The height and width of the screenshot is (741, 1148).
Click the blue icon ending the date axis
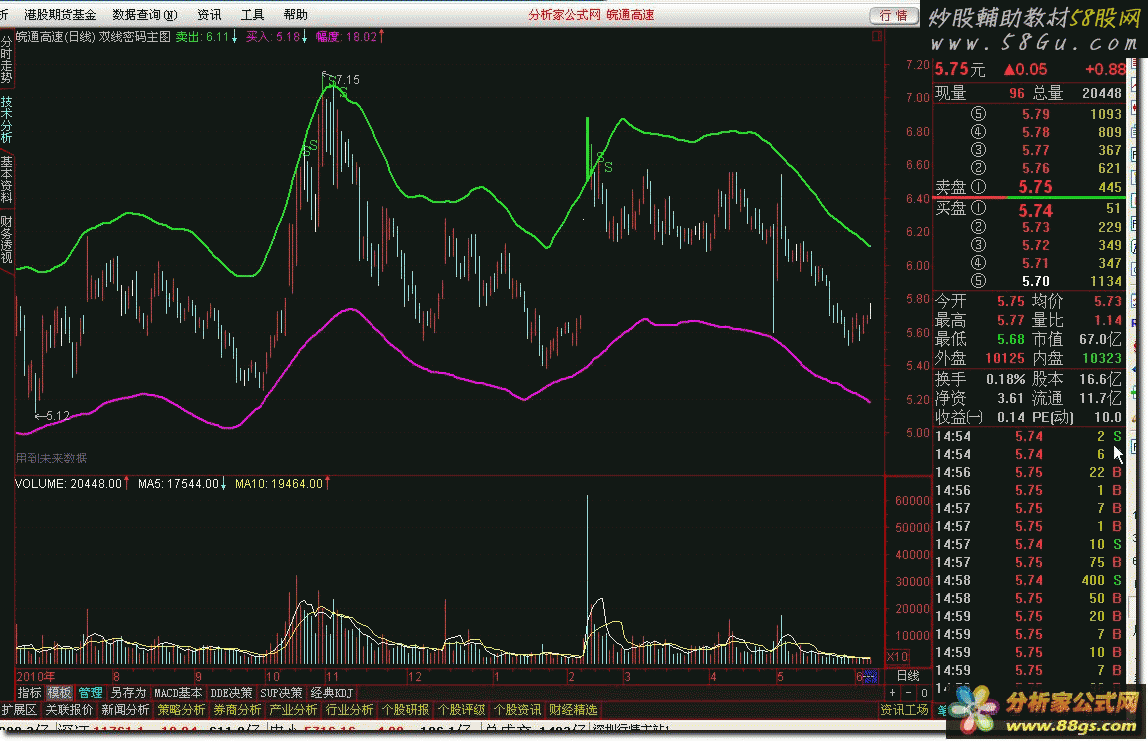[x=870, y=677]
